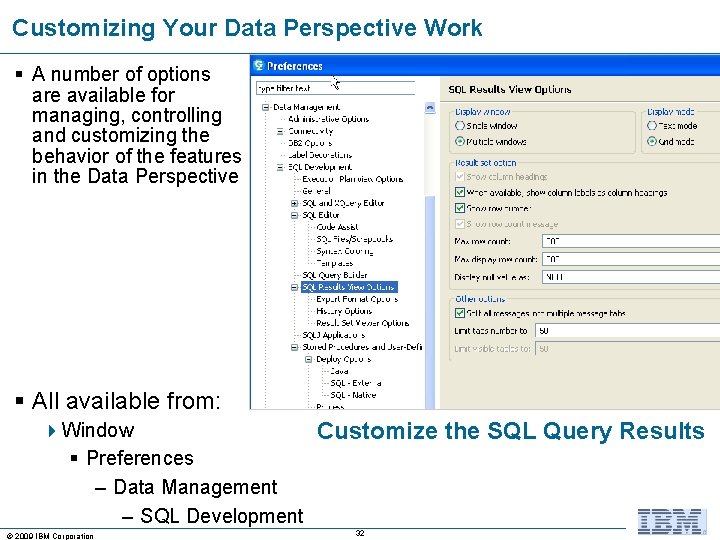
Task: Select SQL - Native tree item
Action: [353, 395]
